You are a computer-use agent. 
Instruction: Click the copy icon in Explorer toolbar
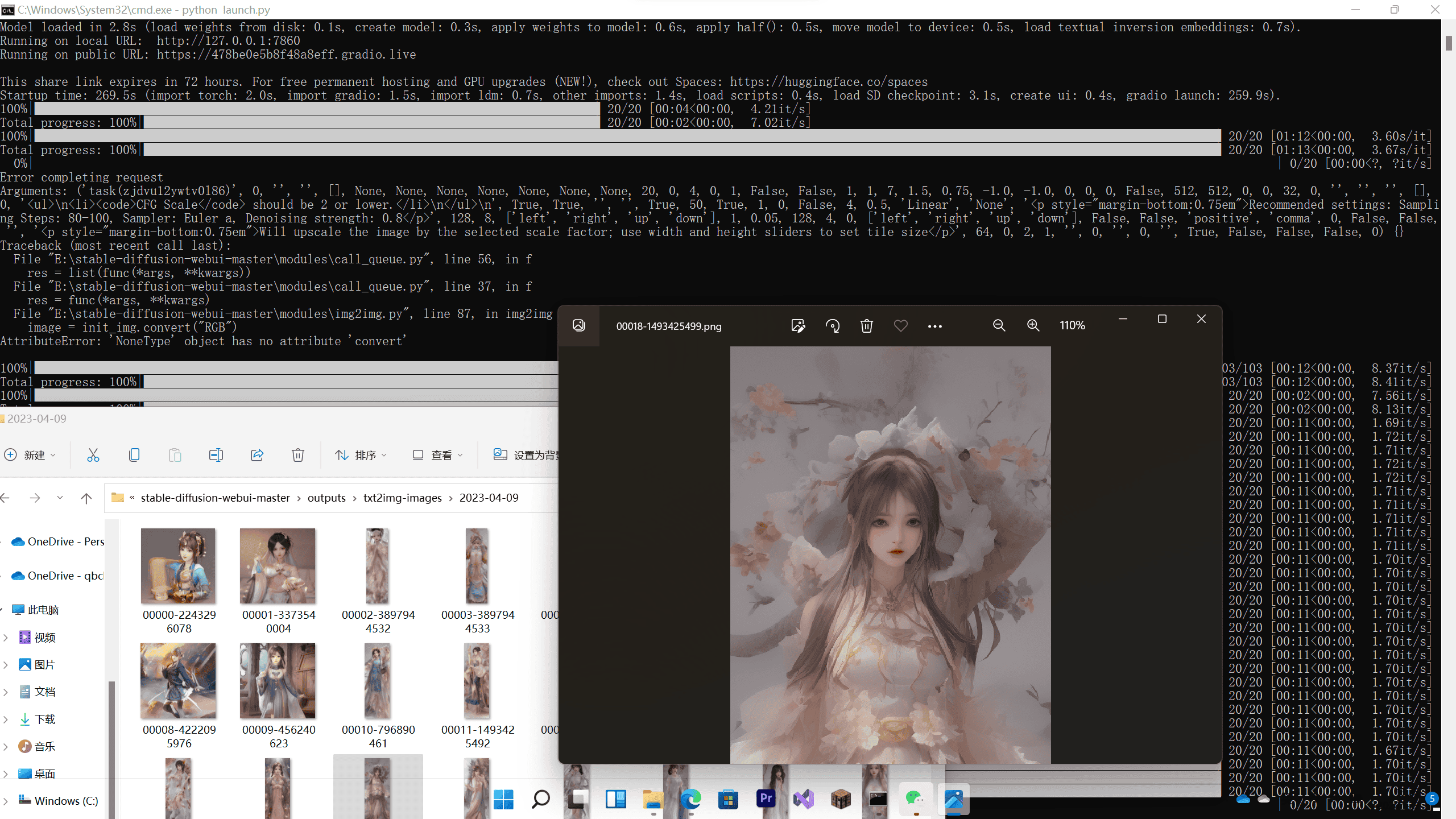134,455
